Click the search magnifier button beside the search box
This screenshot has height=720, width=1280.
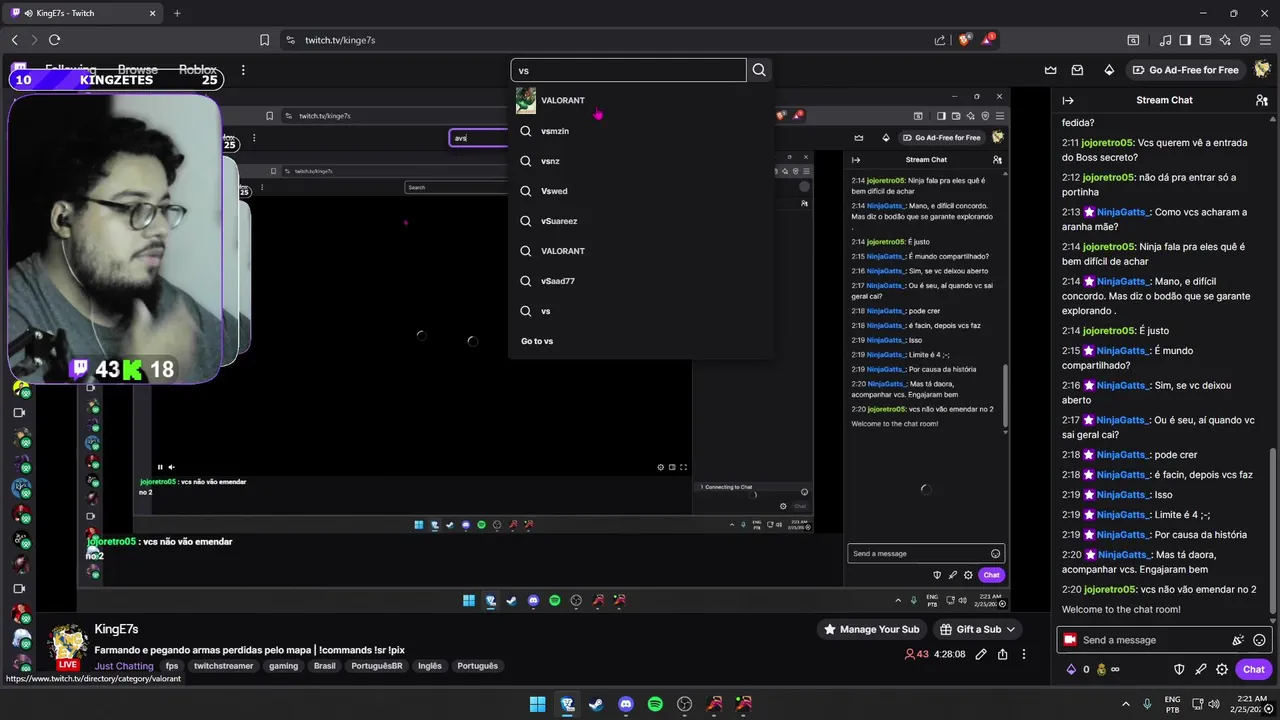pos(759,70)
